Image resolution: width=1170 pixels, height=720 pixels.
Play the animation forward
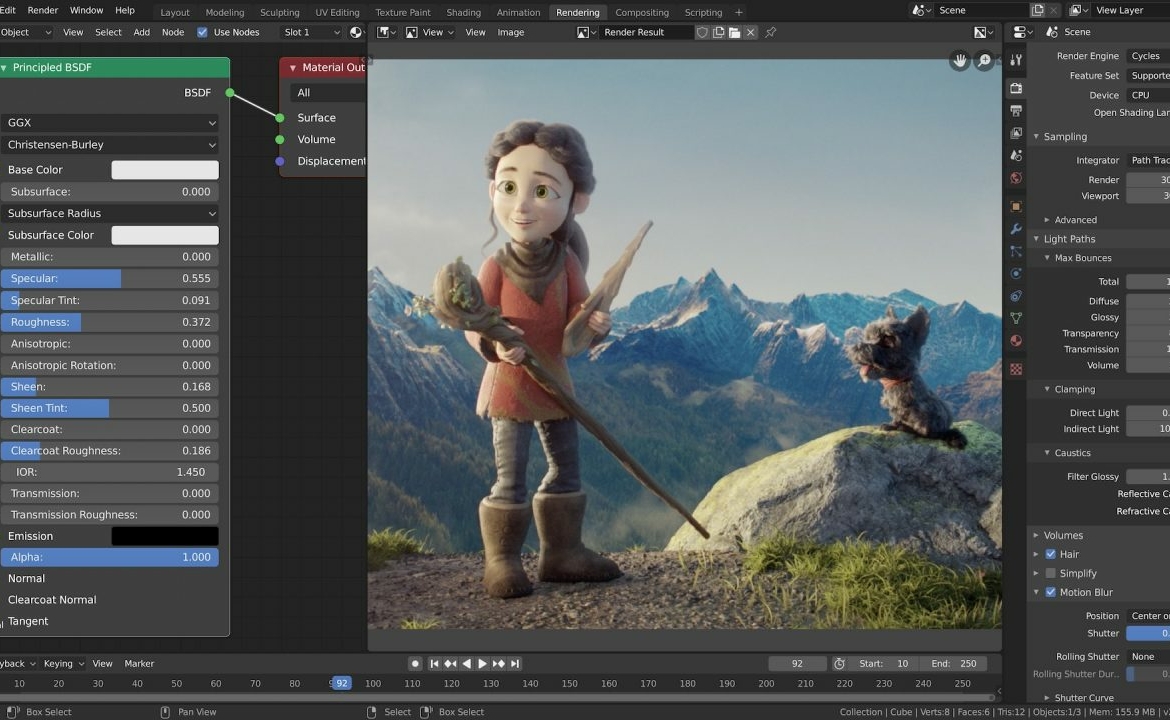[482, 663]
